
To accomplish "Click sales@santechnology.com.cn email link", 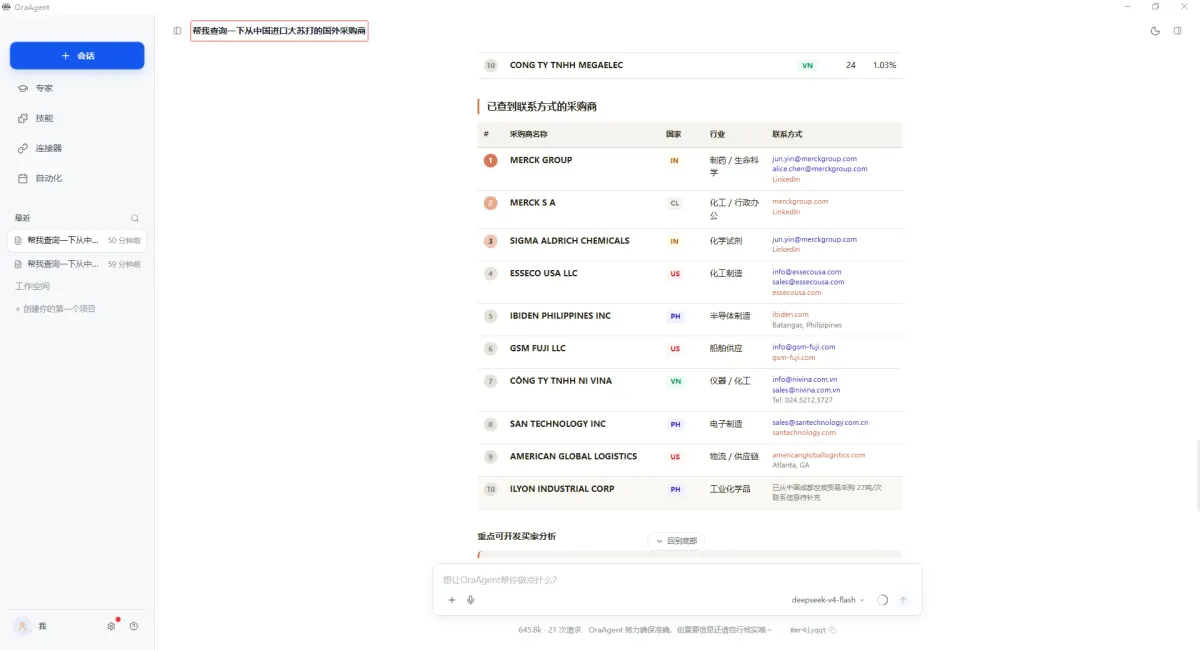I will [820, 422].
